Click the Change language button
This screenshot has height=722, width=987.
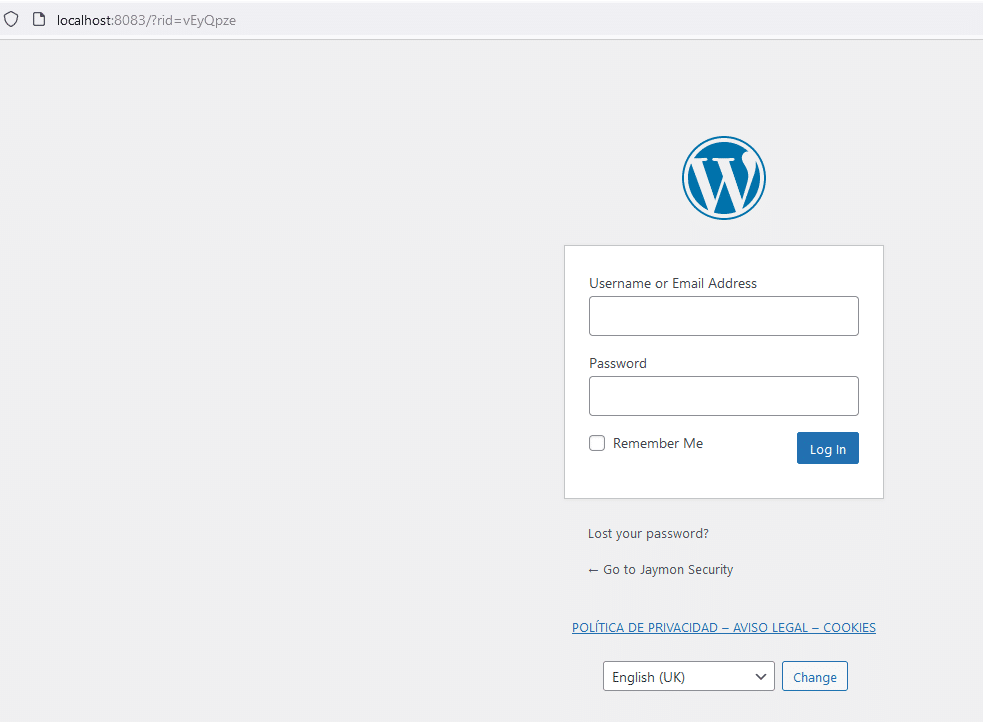click(815, 677)
